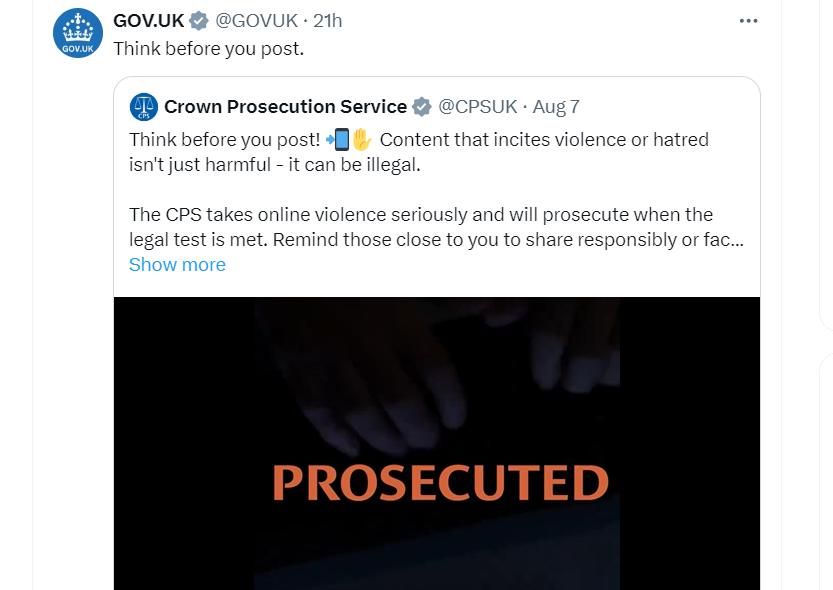The image size is (833, 590).
Task: Click the orange PROSECUTED caption in video
Action: pos(440,482)
